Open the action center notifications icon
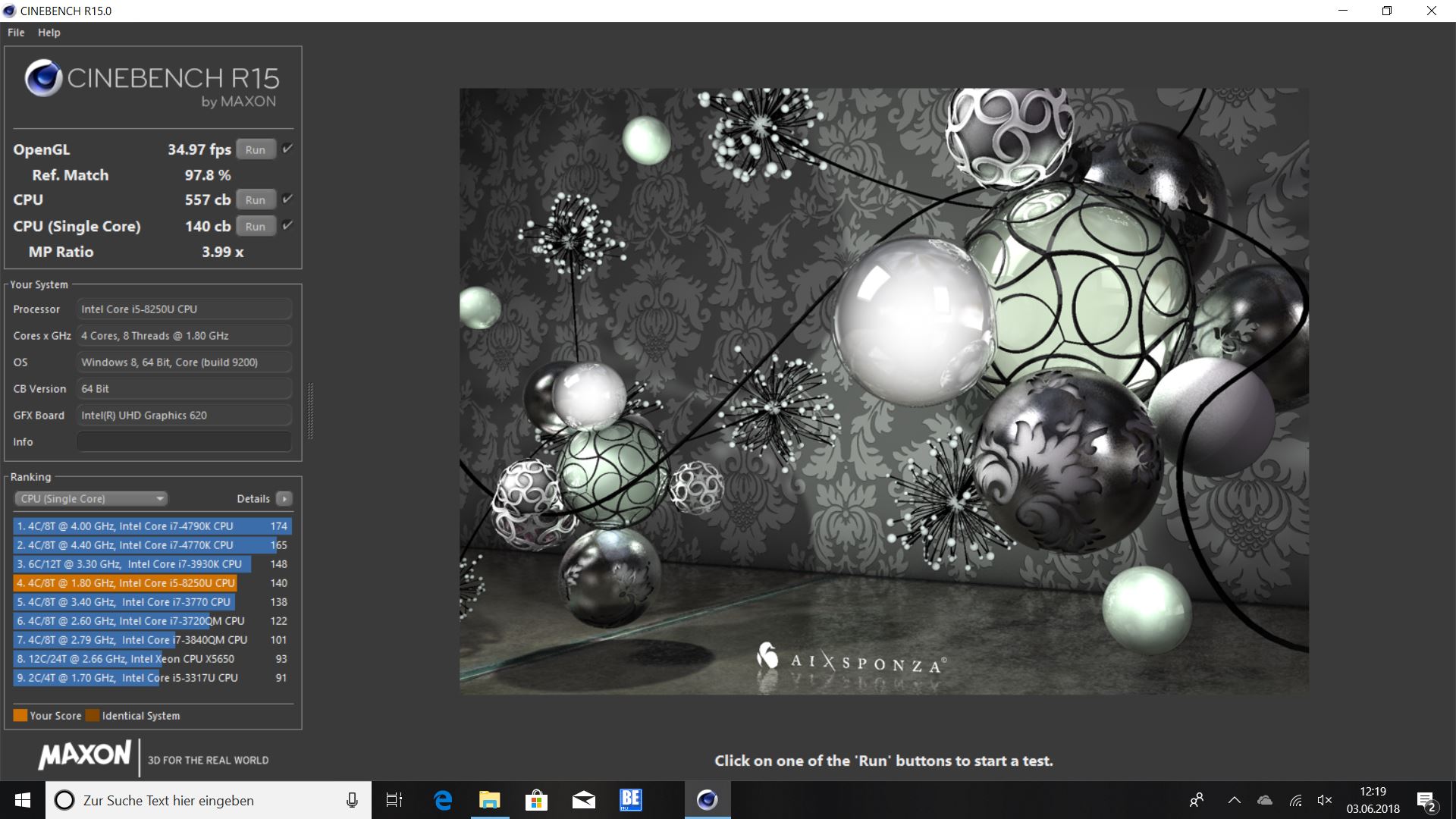The height and width of the screenshot is (819, 1456). [x=1426, y=800]
